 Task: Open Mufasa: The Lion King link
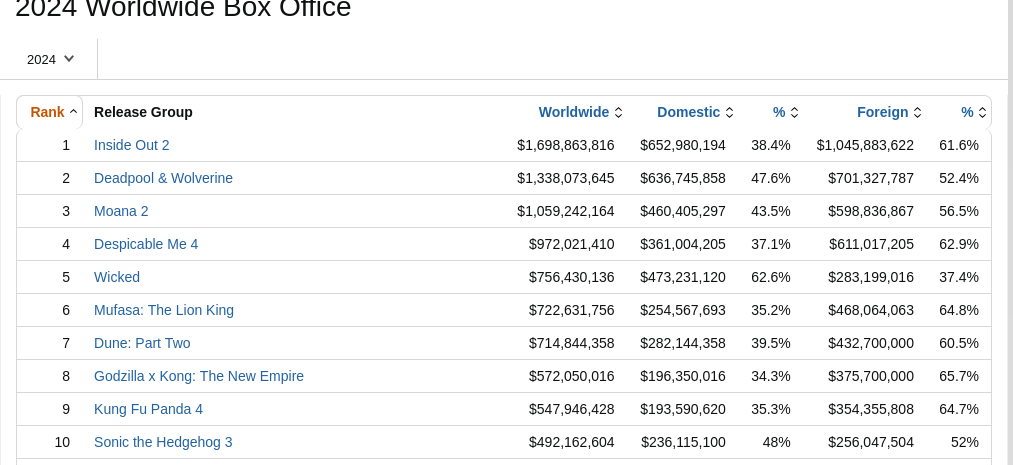click(164, 310)
